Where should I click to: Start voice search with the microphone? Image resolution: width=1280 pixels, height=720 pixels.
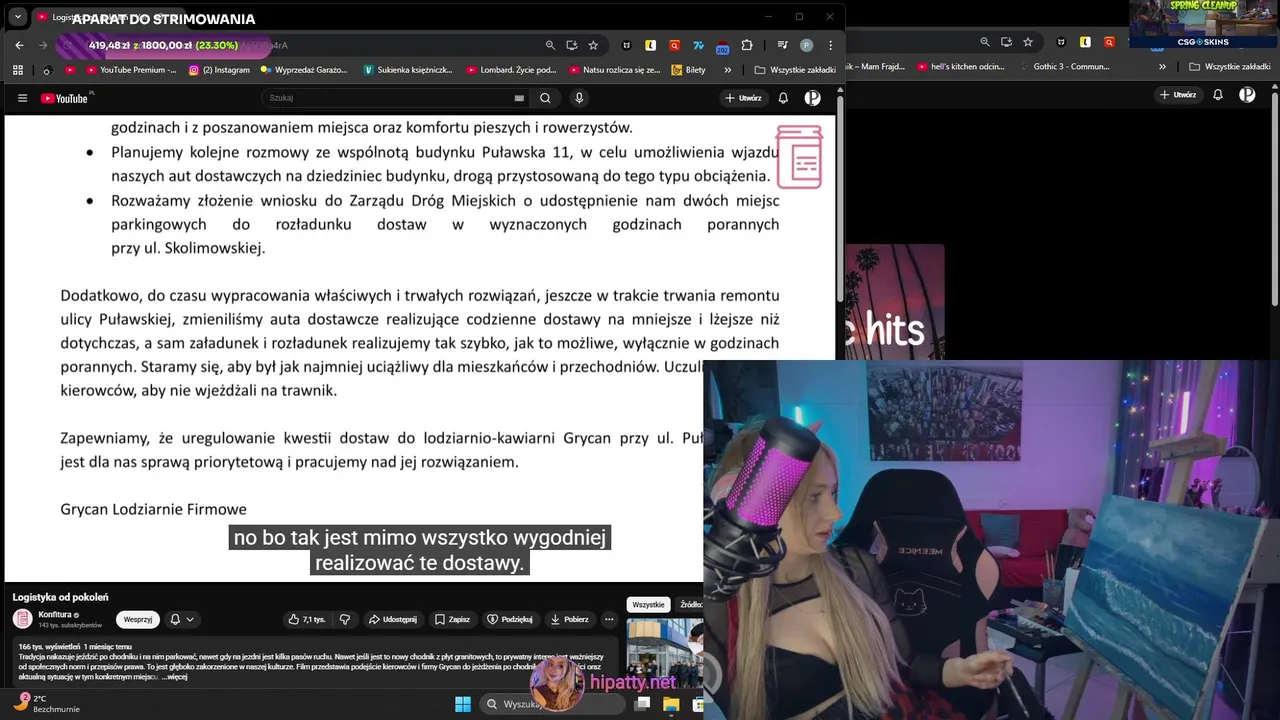(579, 98)
